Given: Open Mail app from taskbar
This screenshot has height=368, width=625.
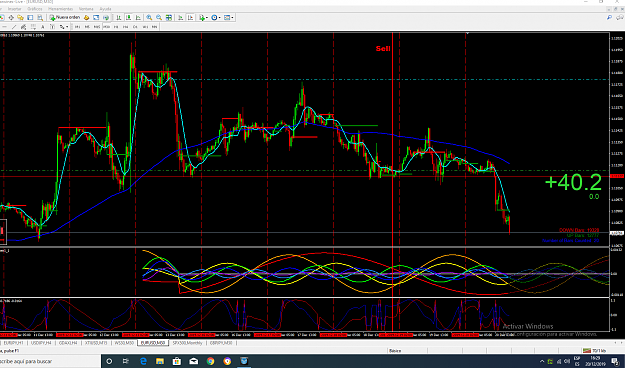Looking at the screenshot, I should tap(194, 361).
